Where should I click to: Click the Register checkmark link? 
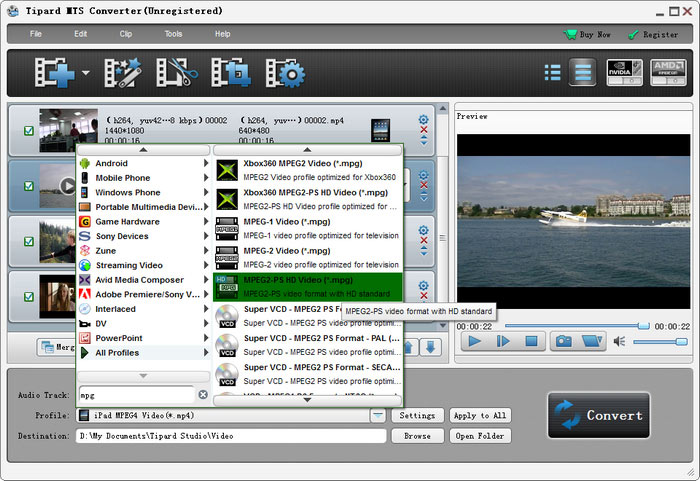click(653, 34)
